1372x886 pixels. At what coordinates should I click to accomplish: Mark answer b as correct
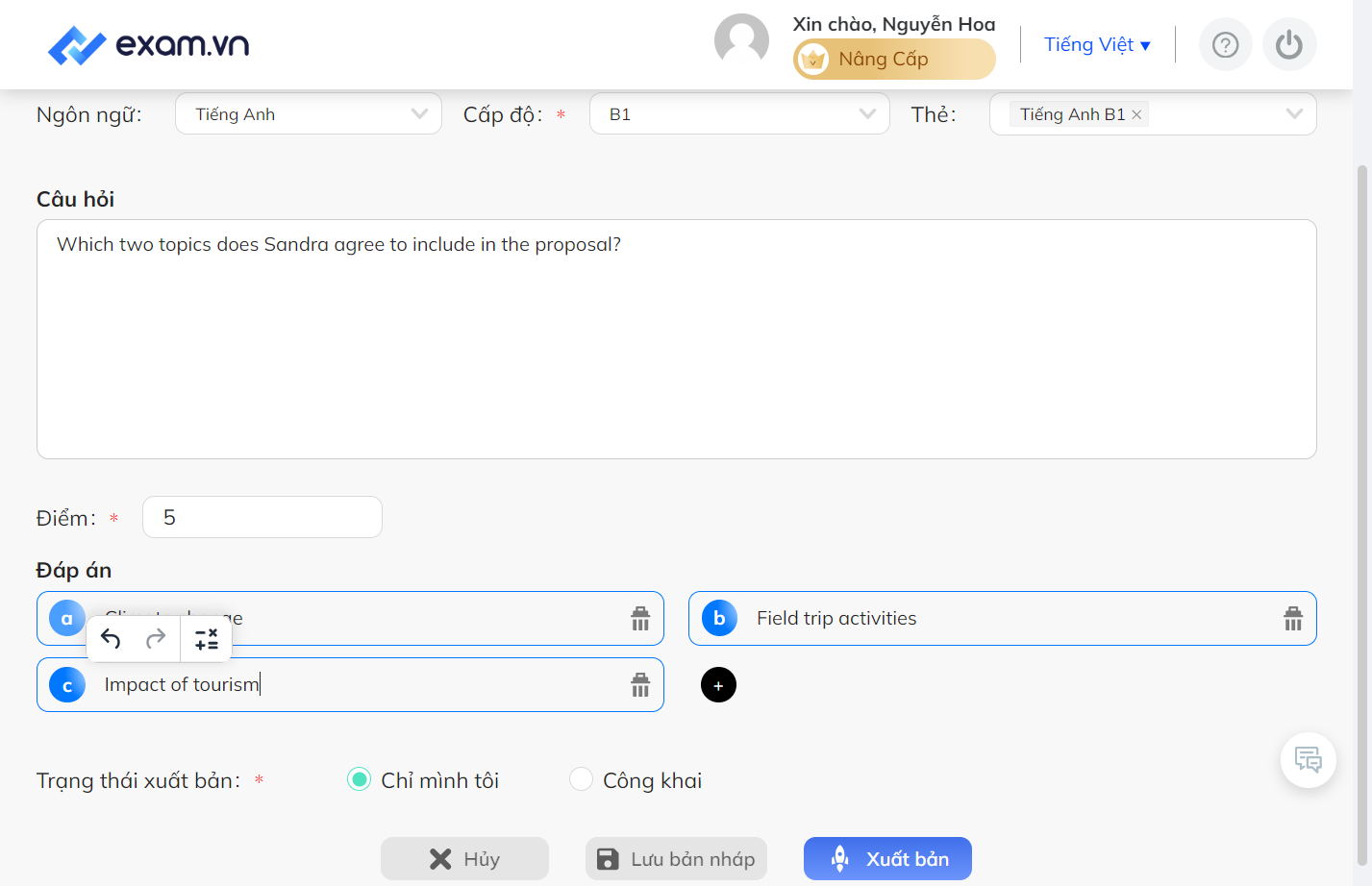tap(719, 618)
